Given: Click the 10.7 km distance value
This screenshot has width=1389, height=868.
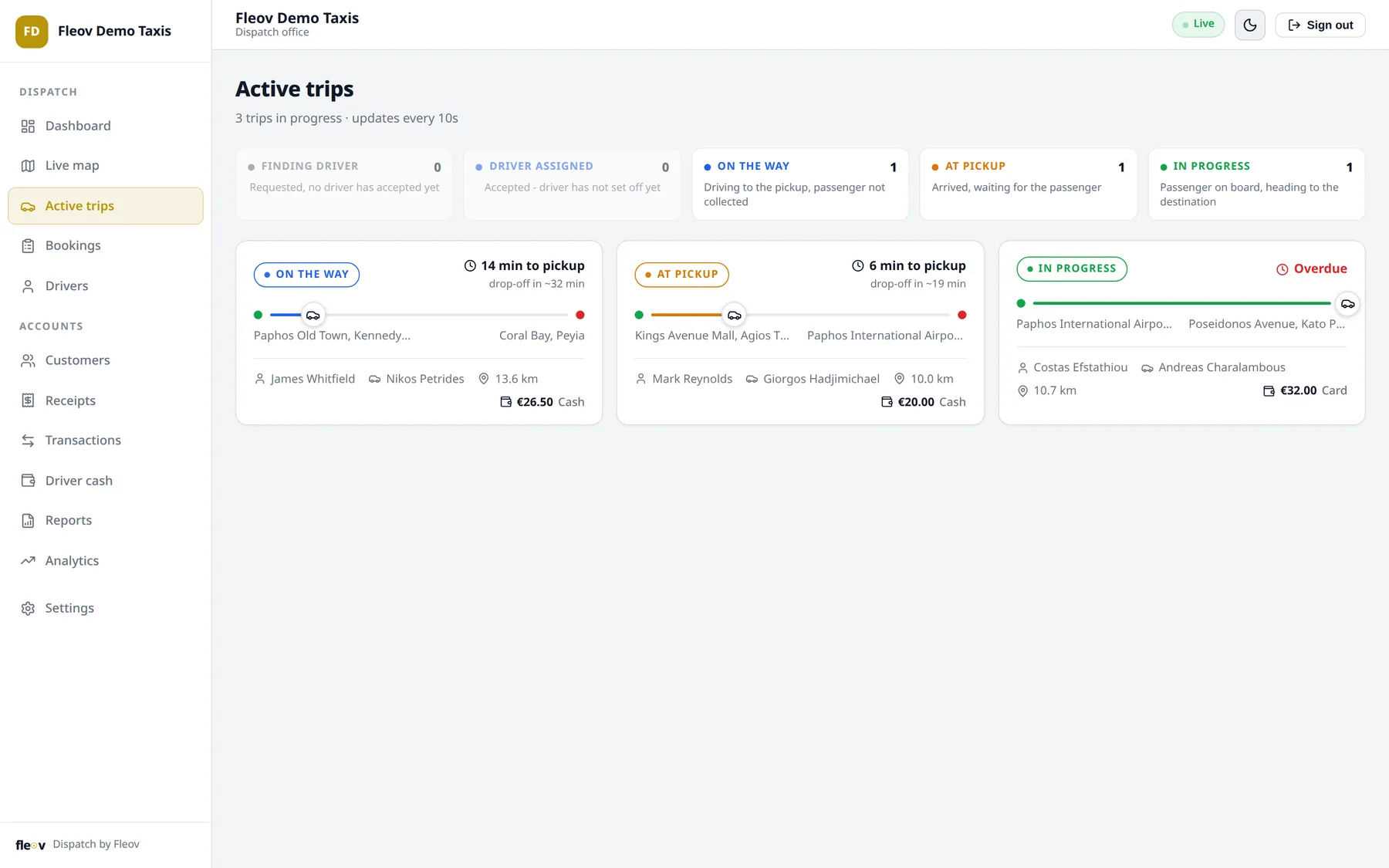Looking at the screenshot, I should (x=1055, y=391).
